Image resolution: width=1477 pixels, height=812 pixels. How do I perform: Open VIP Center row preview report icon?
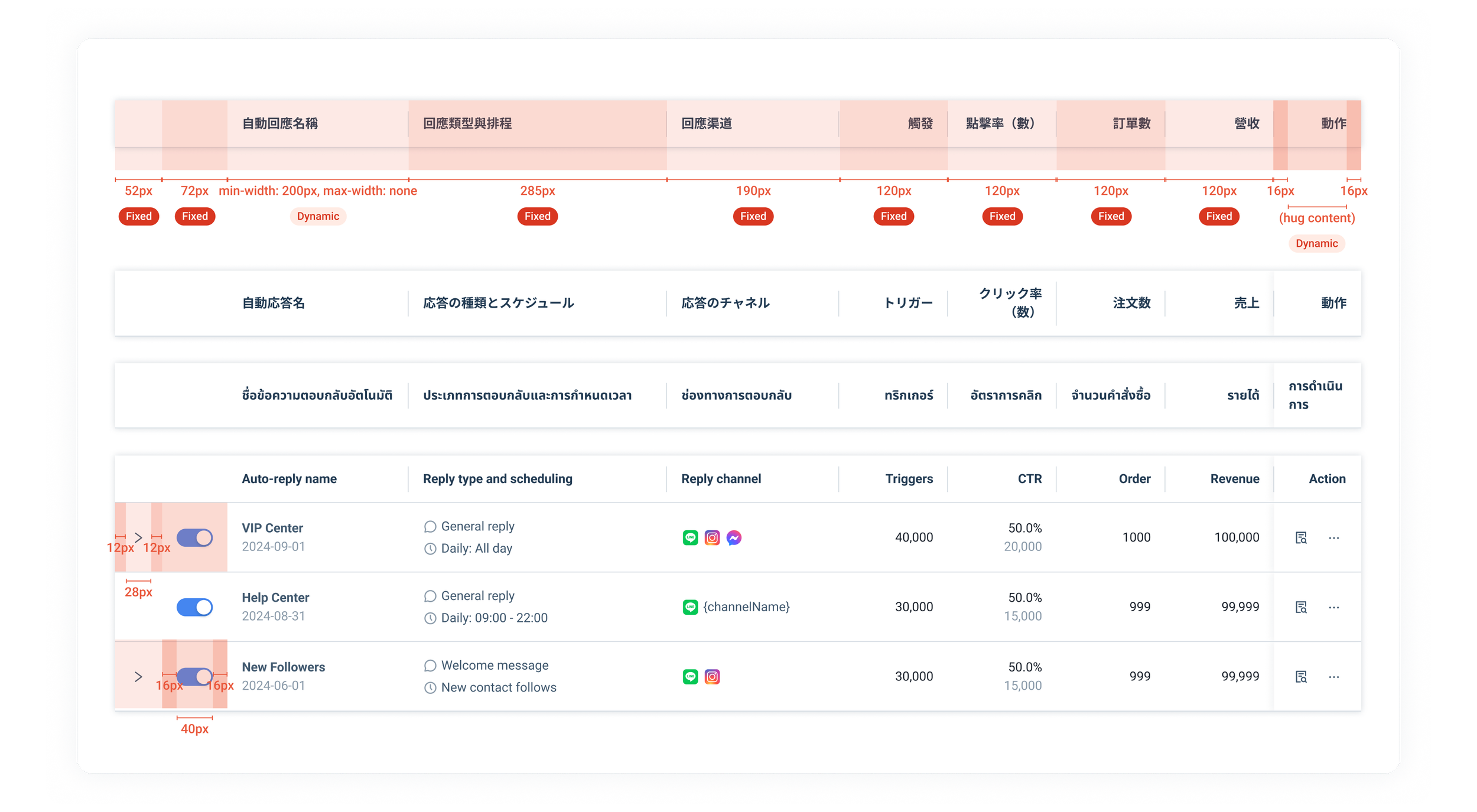click(1301, 537)
